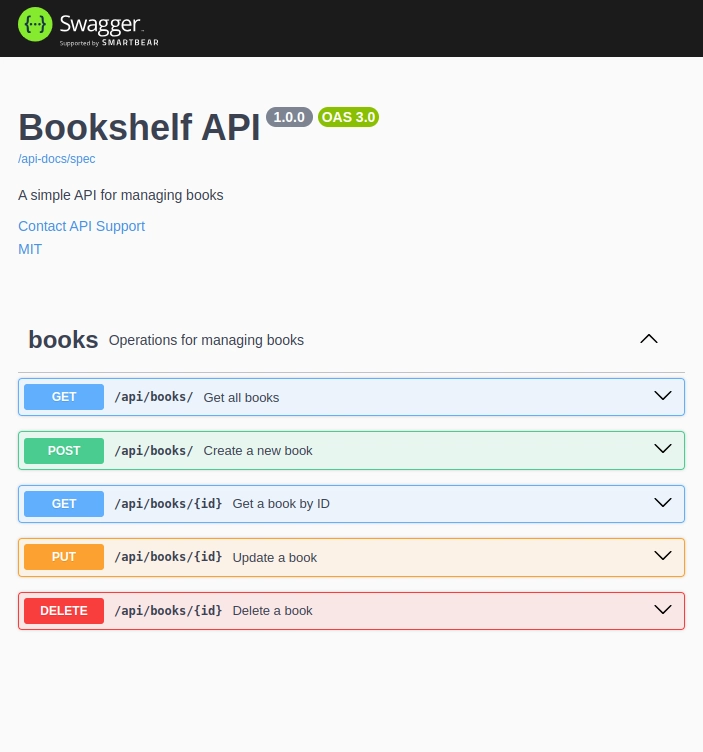Expand the Get a book by ID chevron

(x=663, y=503)
